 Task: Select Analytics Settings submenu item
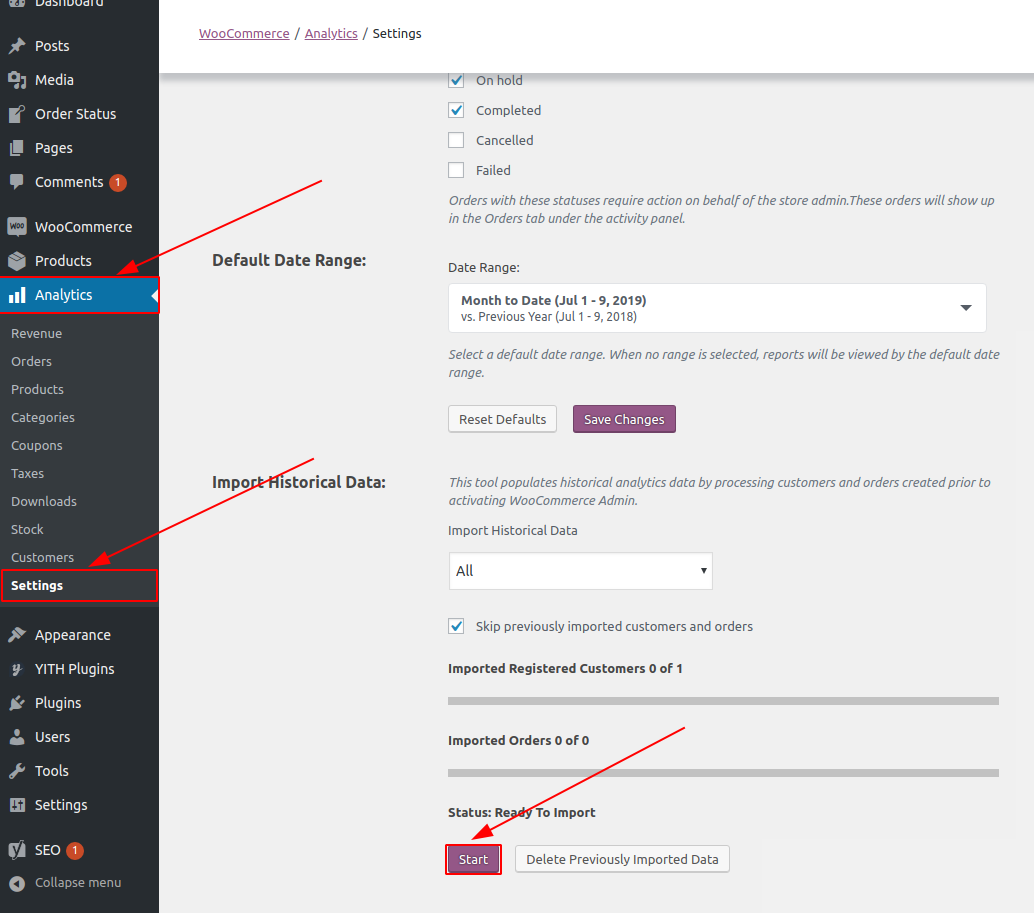[79, 585]
